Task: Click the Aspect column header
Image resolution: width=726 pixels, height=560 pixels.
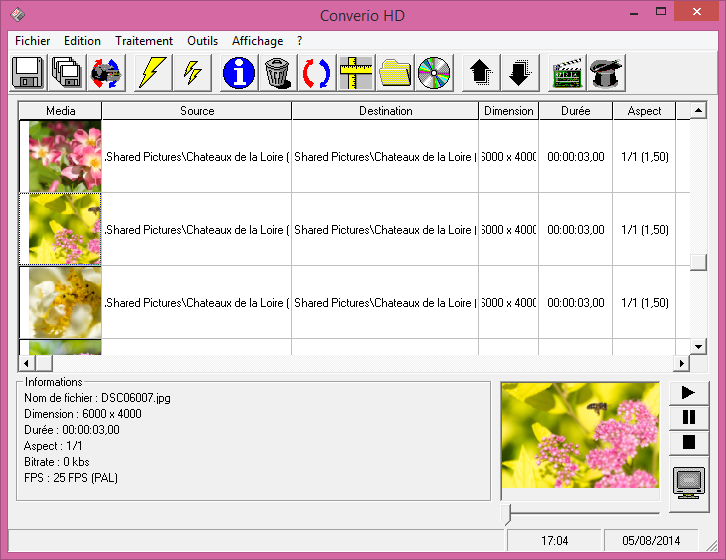Action: (644, 111)
